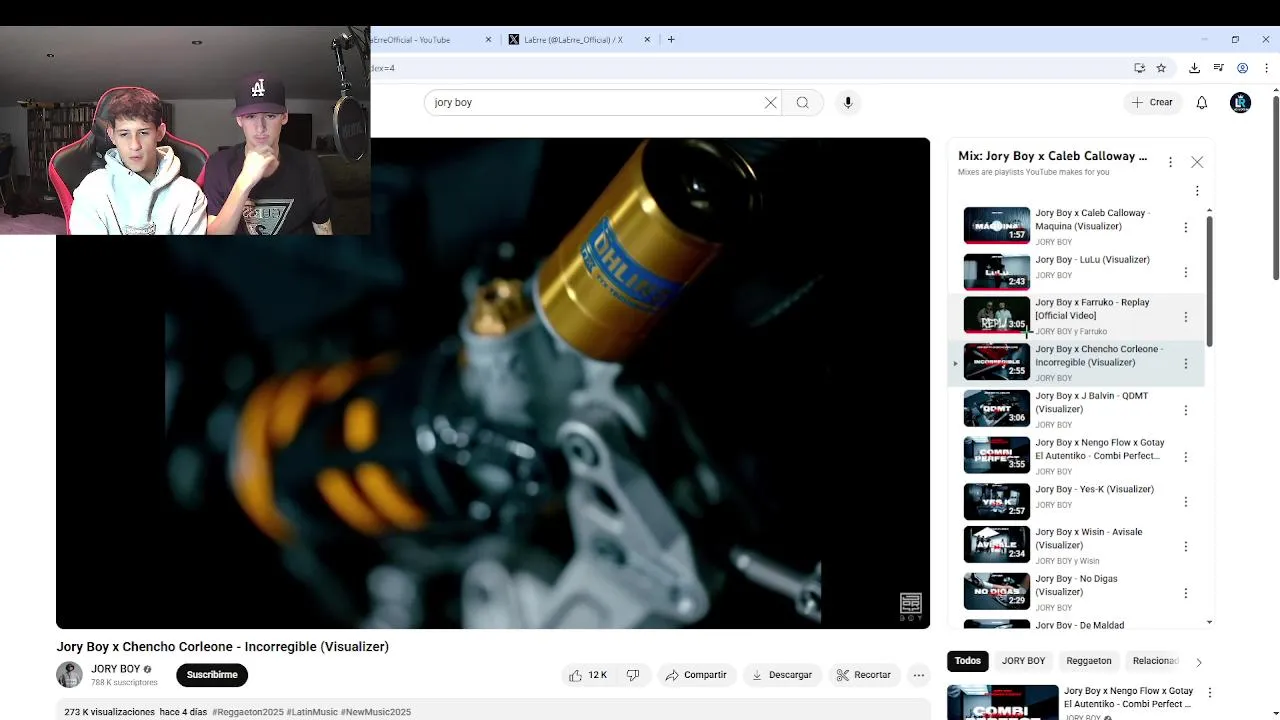Switch to the LaErreOfficial YouTube tab
Image resolution: width=1280 pixels, height=720 pixels.
(x=432, y=40)
